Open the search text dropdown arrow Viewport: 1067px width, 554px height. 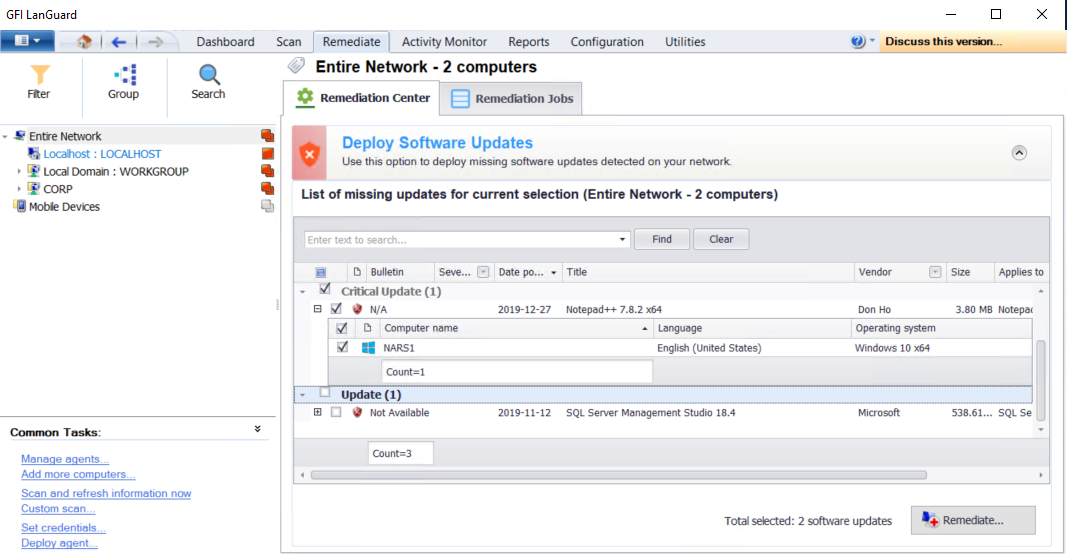[622, 240]
